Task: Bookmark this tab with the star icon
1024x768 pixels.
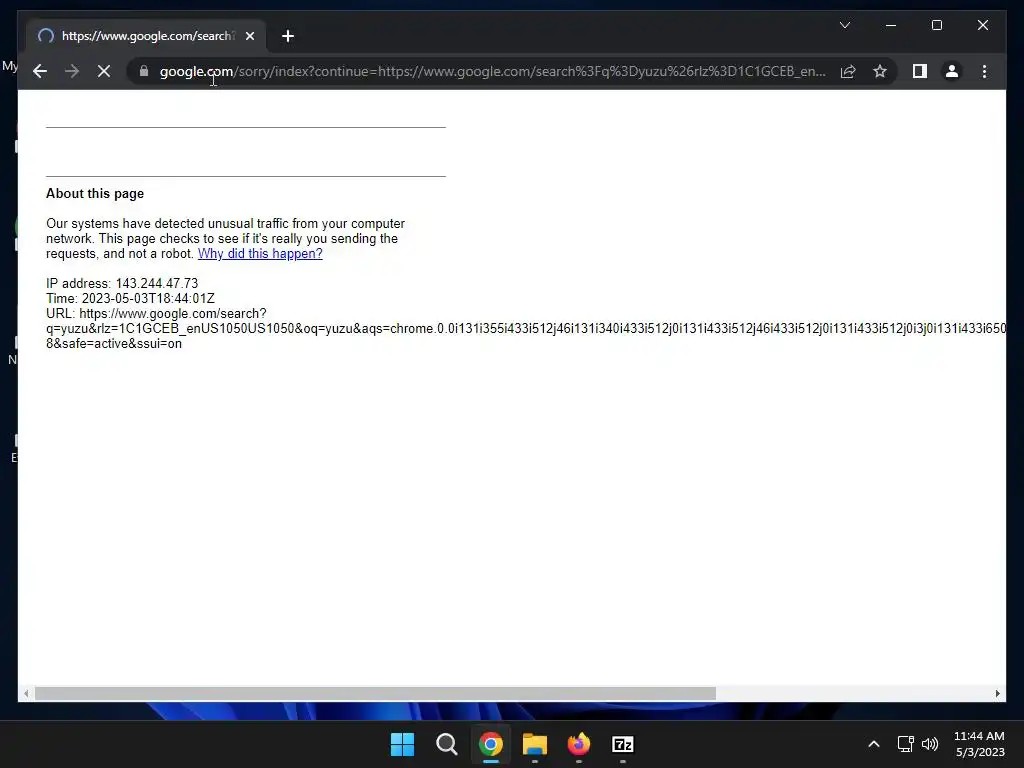Action: coord(880,71)
